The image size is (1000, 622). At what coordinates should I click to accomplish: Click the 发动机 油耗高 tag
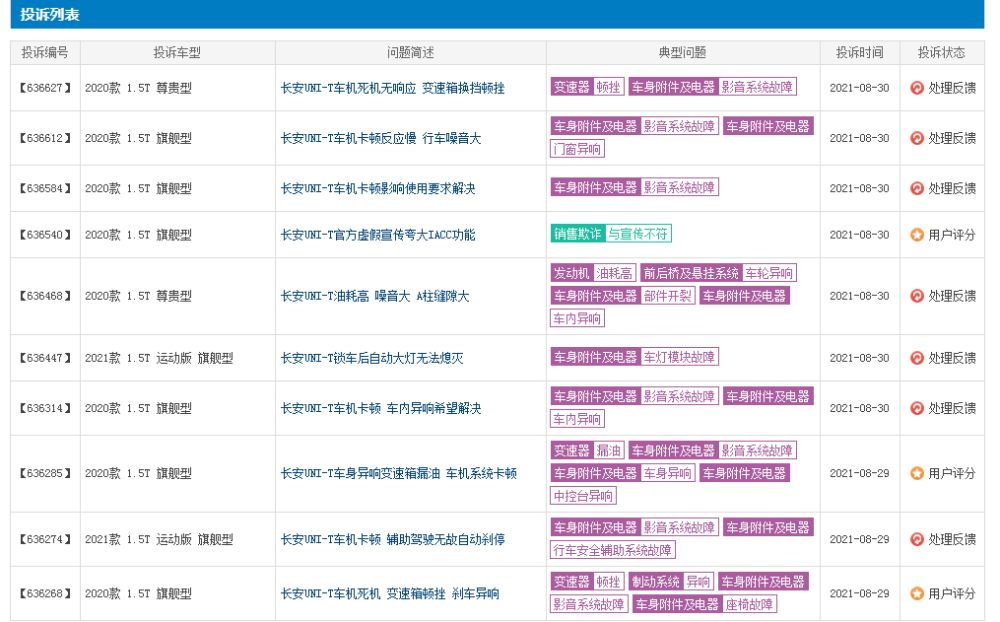pos(593,273)
